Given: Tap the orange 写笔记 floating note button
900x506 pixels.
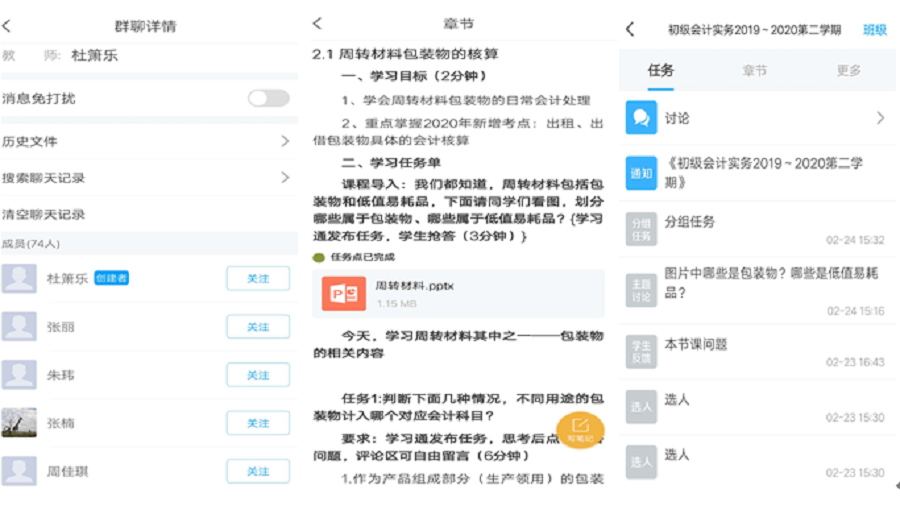Looking at the screenshot, I should [x=580, y=429].
